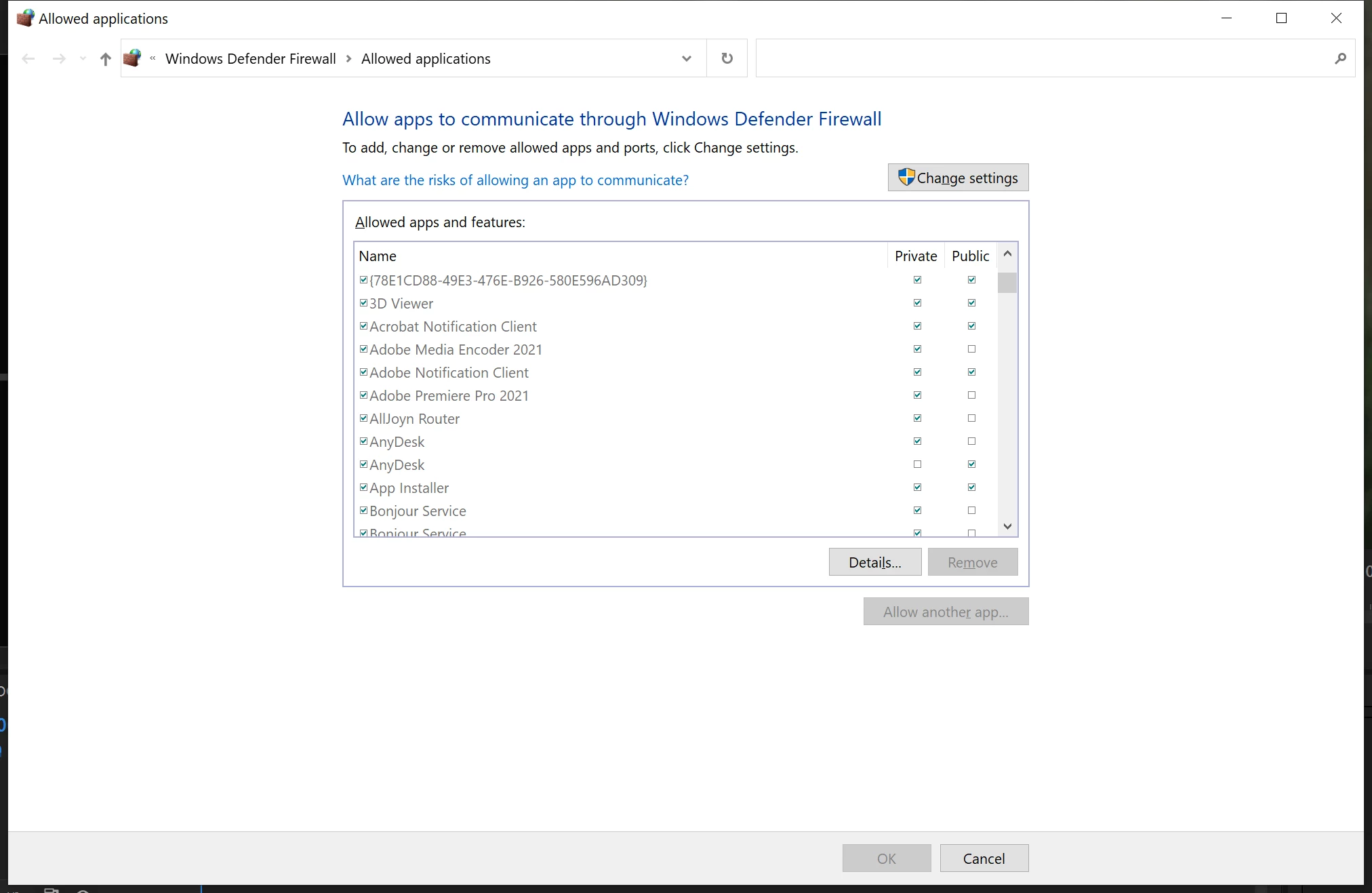
Task: Click Windows Defender Firewall breadcrumb item
Action: coord(250,59)
